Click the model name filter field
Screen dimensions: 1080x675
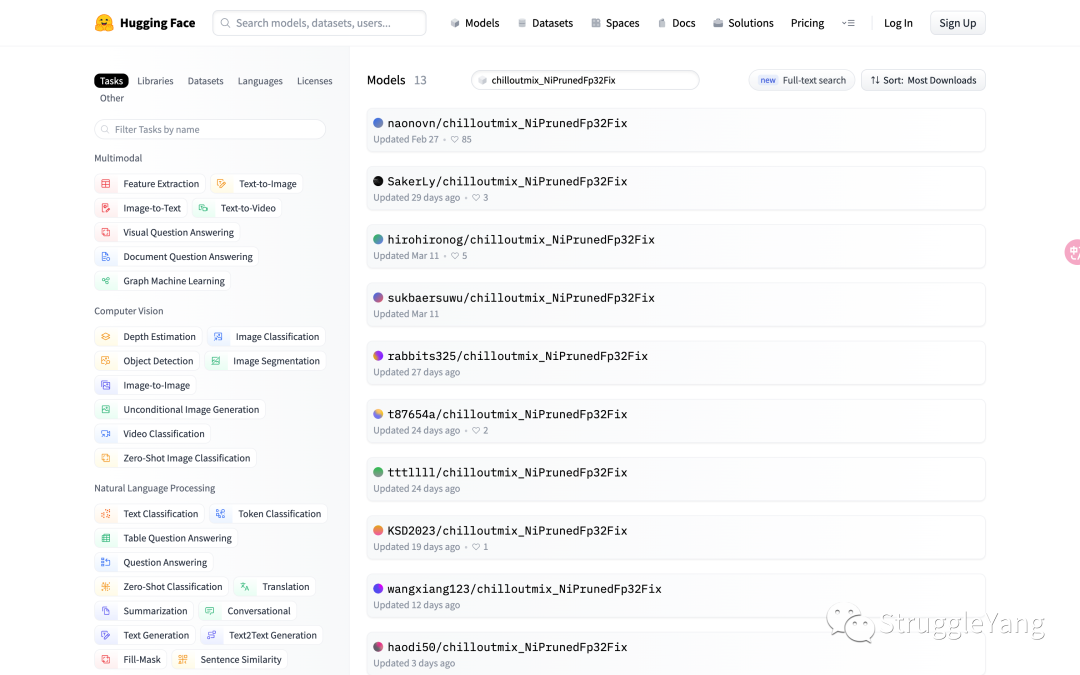point(585,80)
